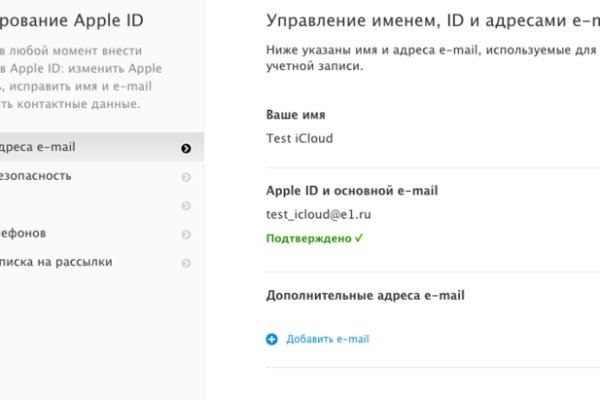
Task: Open the selected e-mail addresses sidebar section
Action: pos(40,148)
